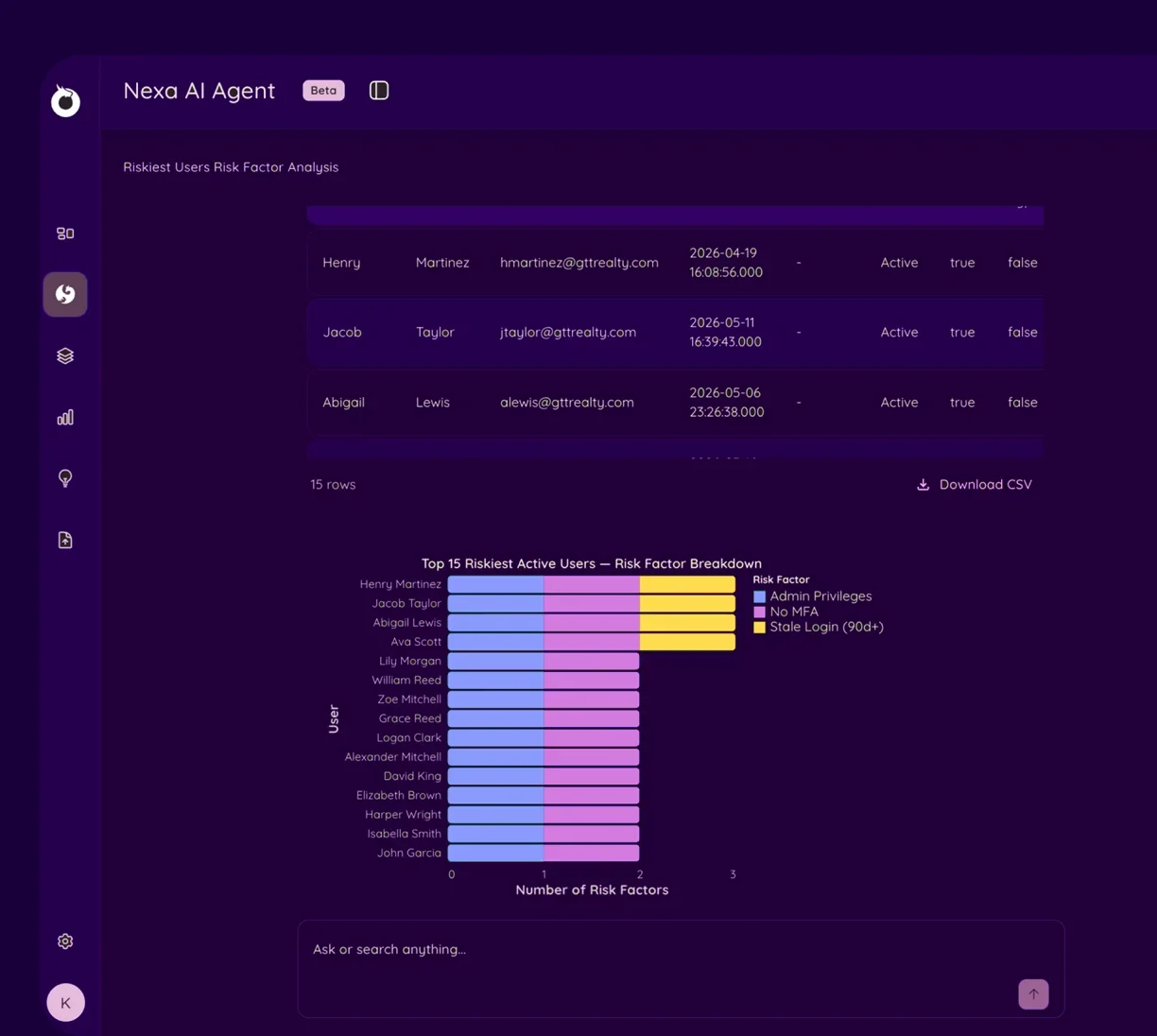Click Ava Scott's yellow bar segment

tap(687, 642)
